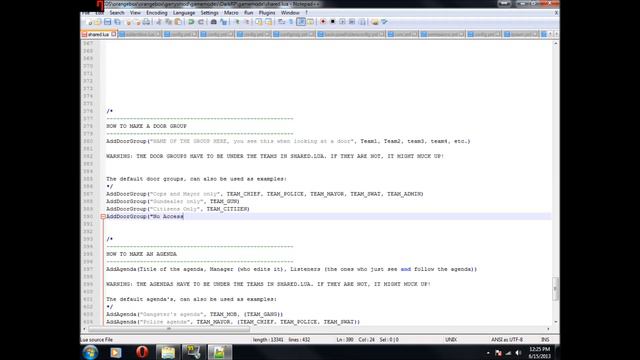This screenshot has width=640, height=360.
Task: Click the New file toolbar icon
Action: [x=90, y=22]
